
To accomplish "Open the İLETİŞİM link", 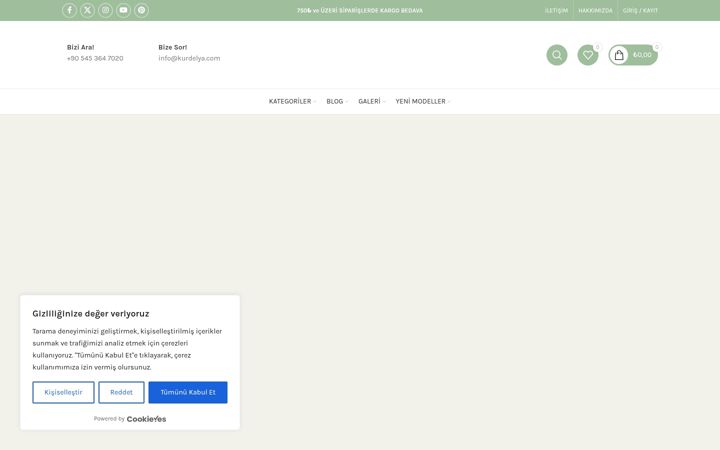I will point(556,11).
